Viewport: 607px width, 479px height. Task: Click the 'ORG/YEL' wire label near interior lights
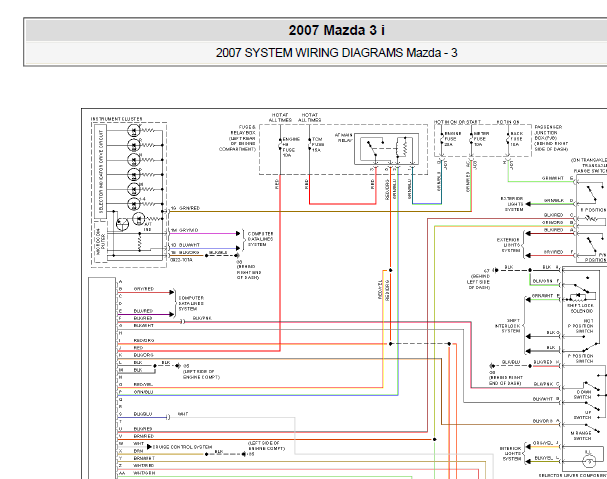[543, 443]
